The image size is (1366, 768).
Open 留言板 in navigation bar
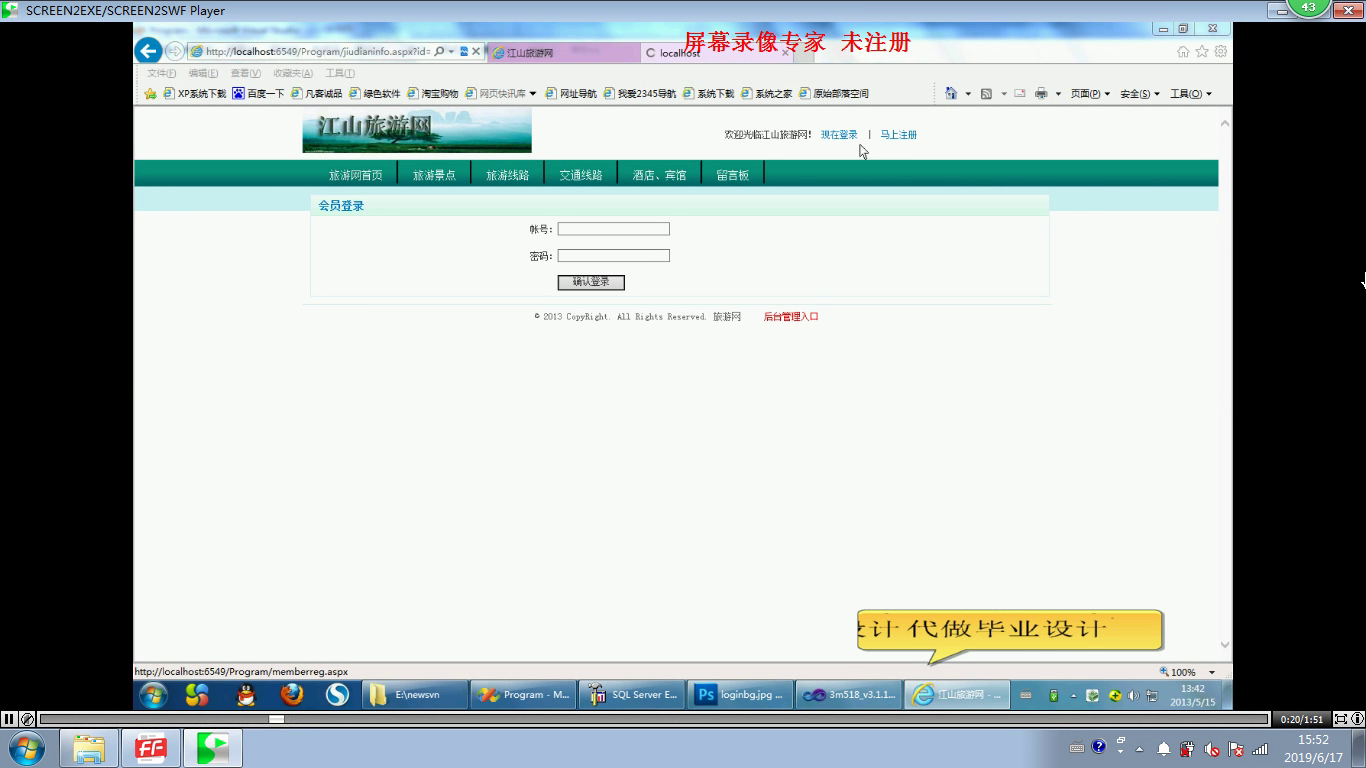point(732,175)
